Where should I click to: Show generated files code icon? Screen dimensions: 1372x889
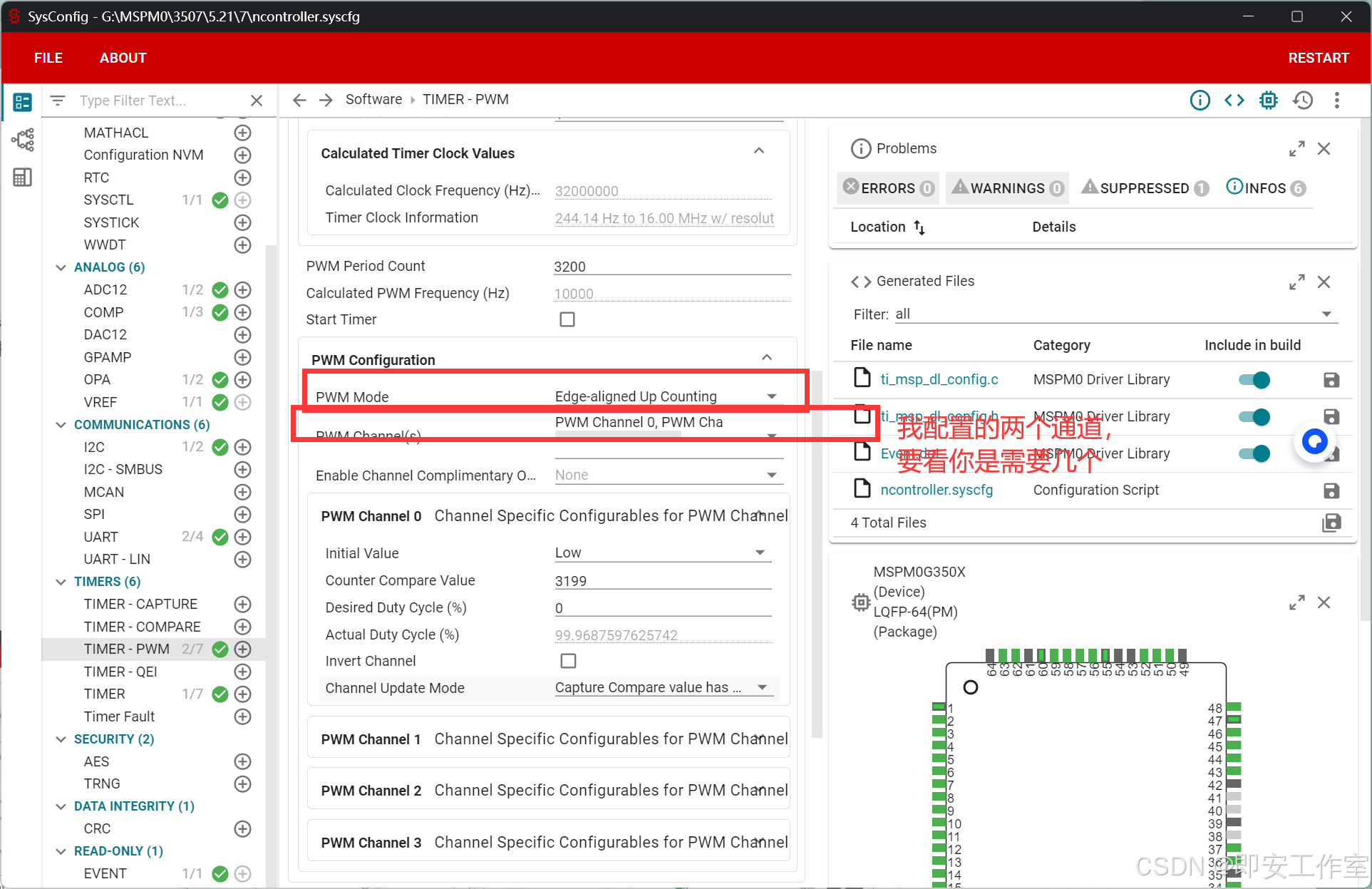1234,101
